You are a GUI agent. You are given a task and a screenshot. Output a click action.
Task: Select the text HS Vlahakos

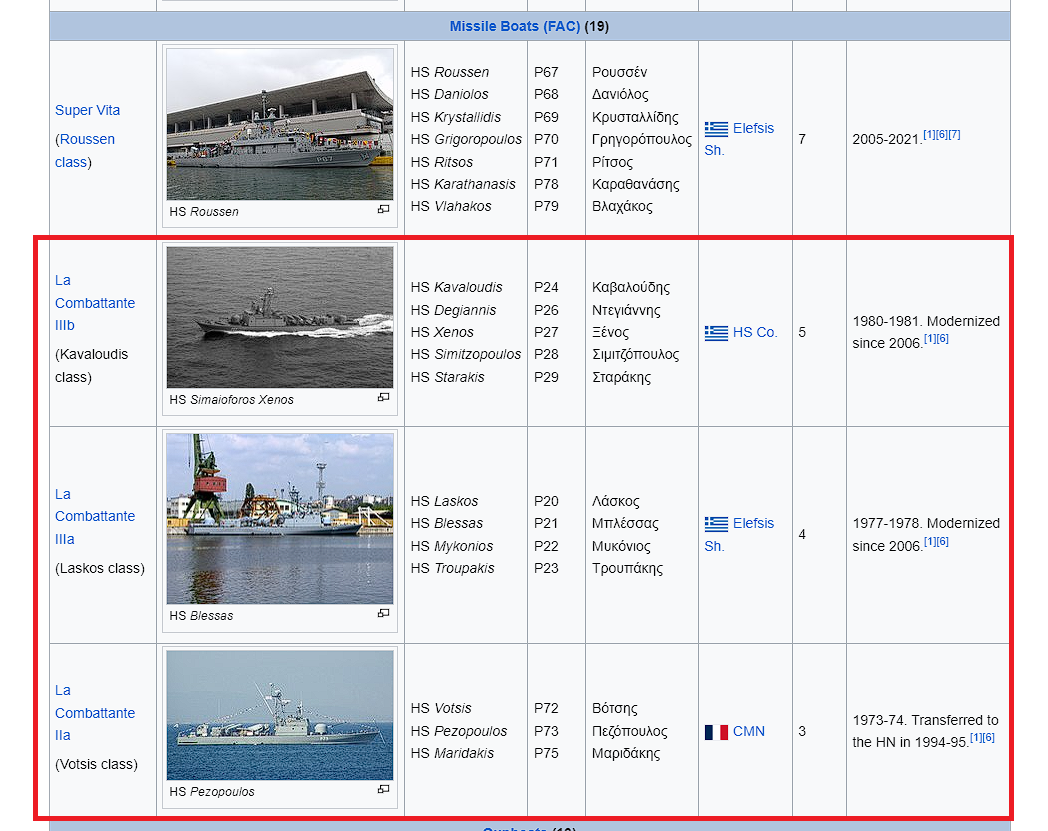451,206
